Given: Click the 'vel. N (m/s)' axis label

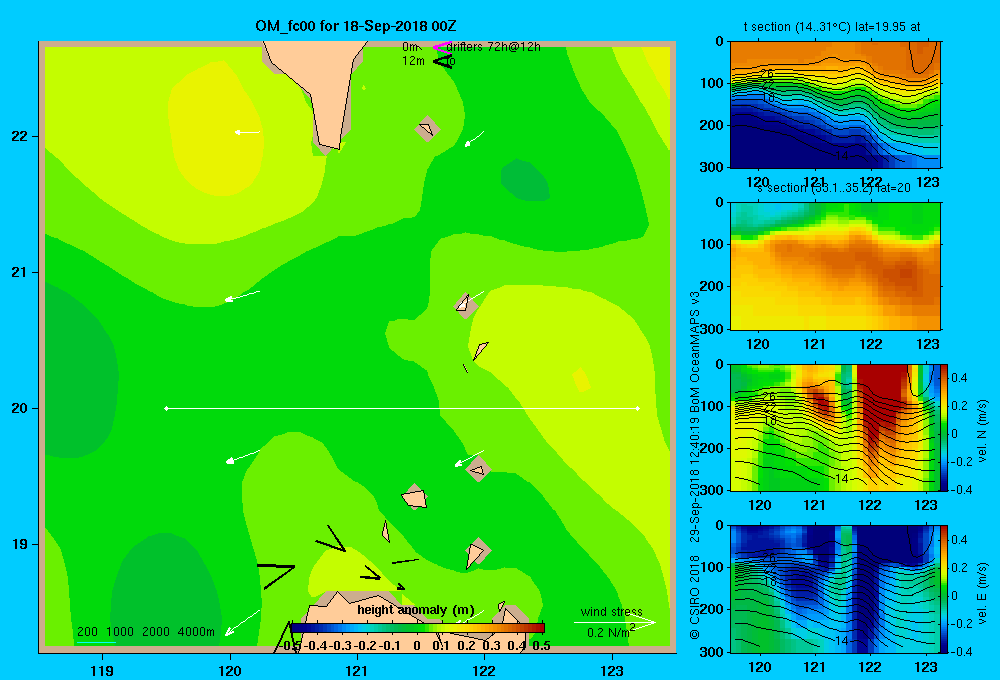Looking at the screenshot, I should 982,431.
